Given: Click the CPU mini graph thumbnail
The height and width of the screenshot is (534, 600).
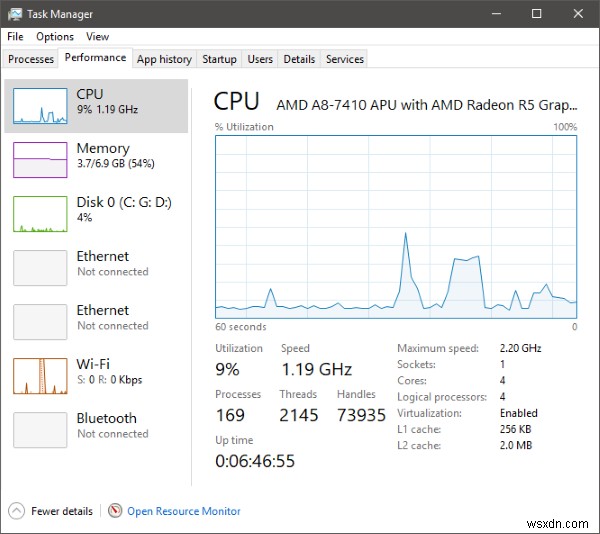Looking at the screenshot, I should 40,106.
